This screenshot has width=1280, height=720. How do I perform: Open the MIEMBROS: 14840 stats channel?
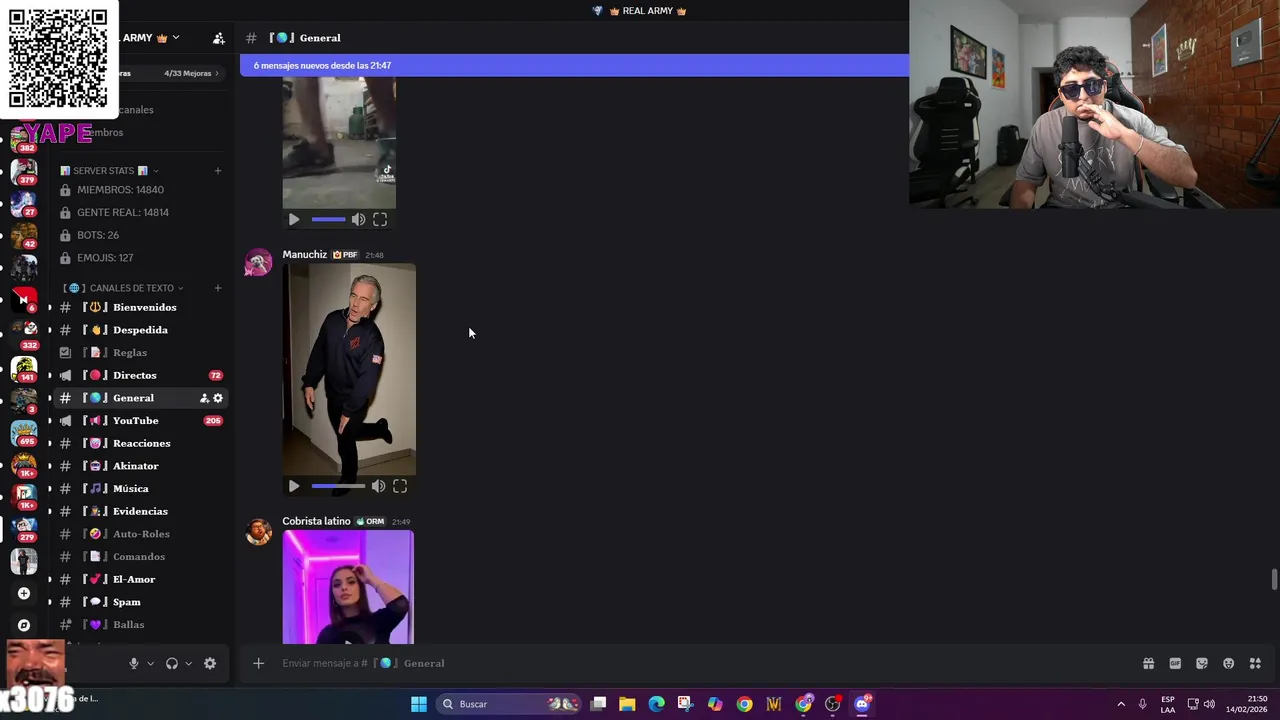pyautogui.click(x=142, y=190)
